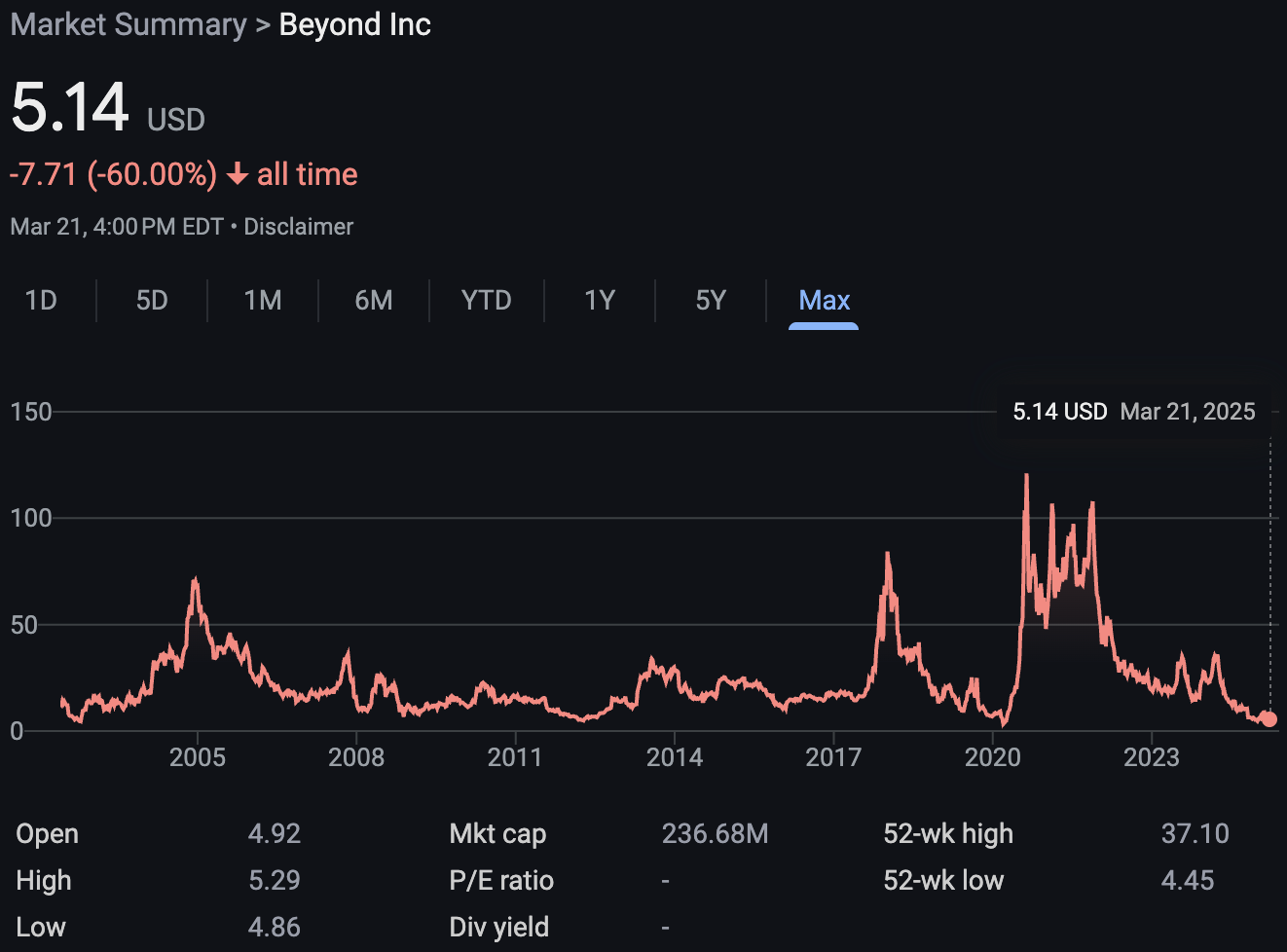Show the 1Y chart range
1287x952 pixels.
click(x=600, y=300)
